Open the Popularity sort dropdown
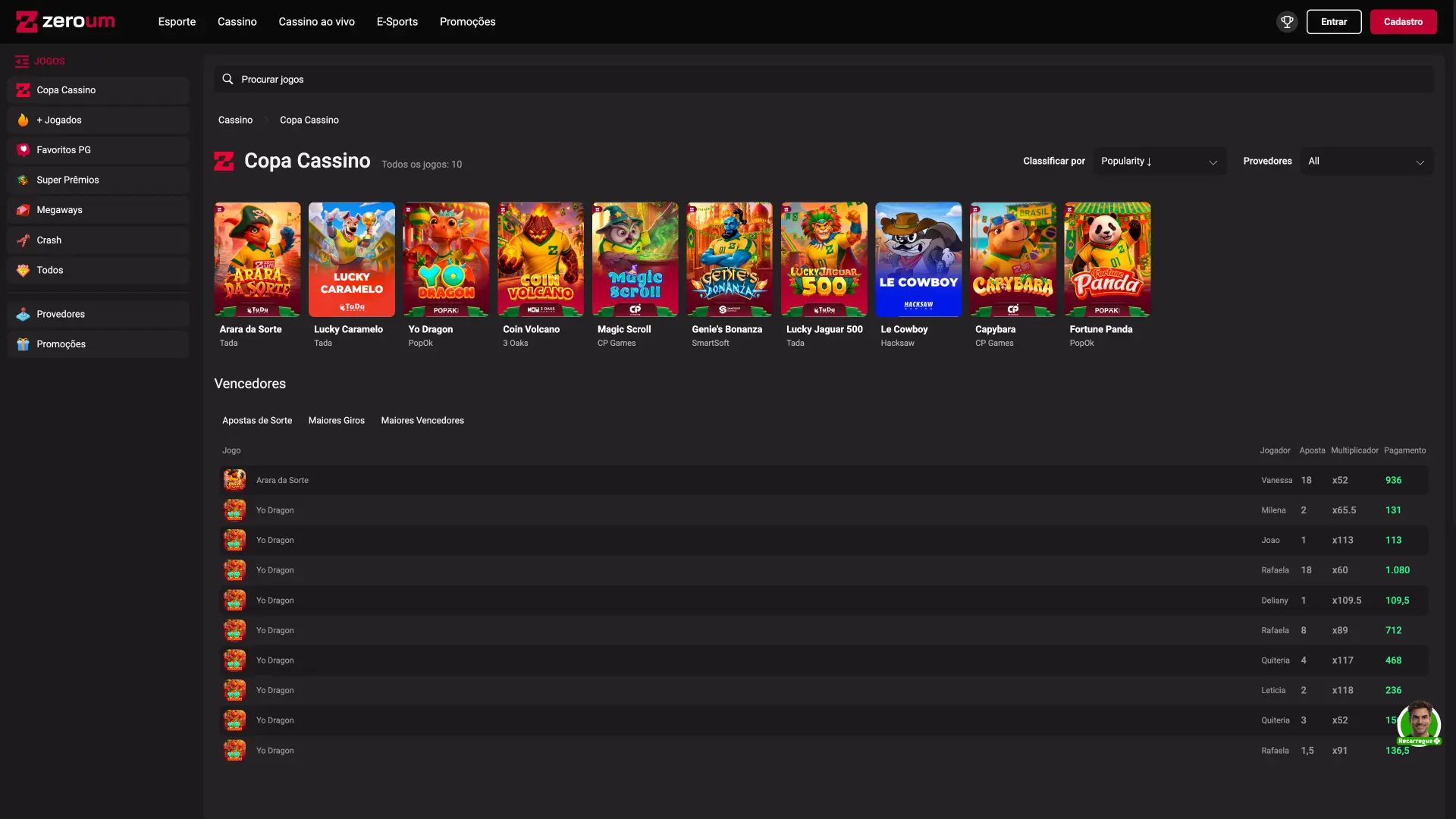The image size is (1456, 819). pyautogui.click(x=1160, y=162)
